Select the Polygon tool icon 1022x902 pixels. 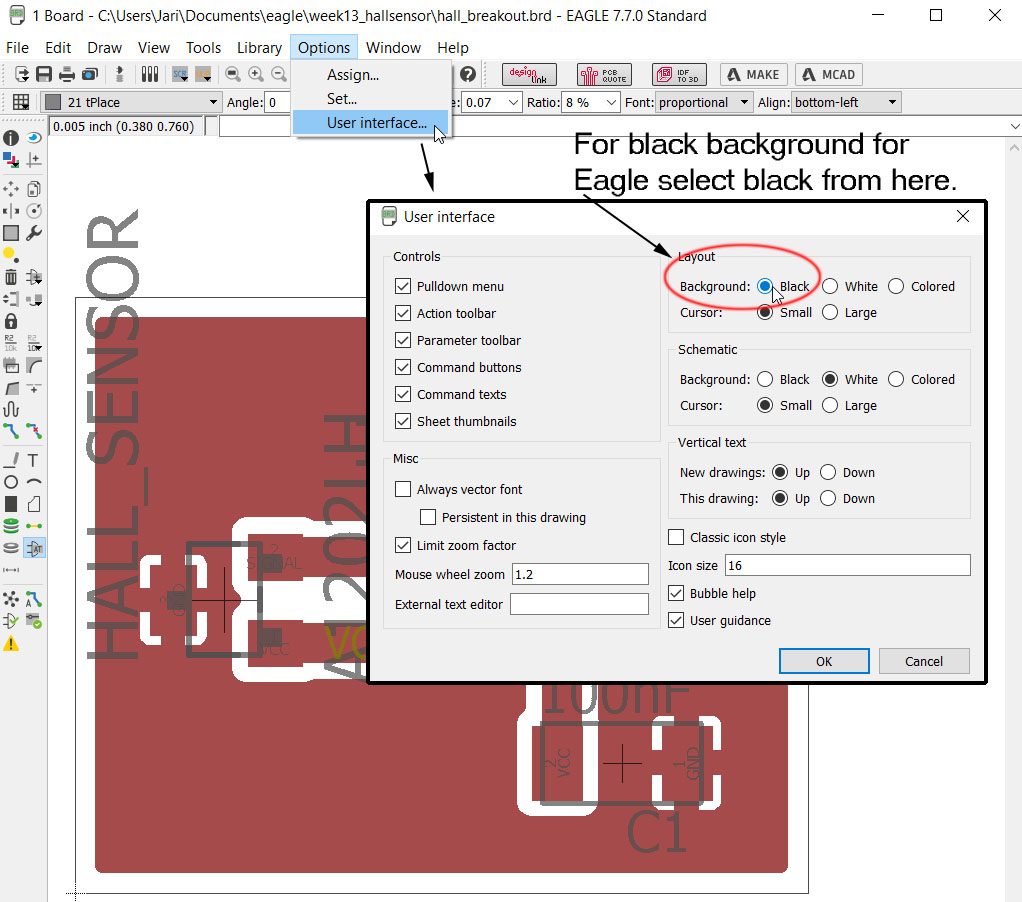34,504
